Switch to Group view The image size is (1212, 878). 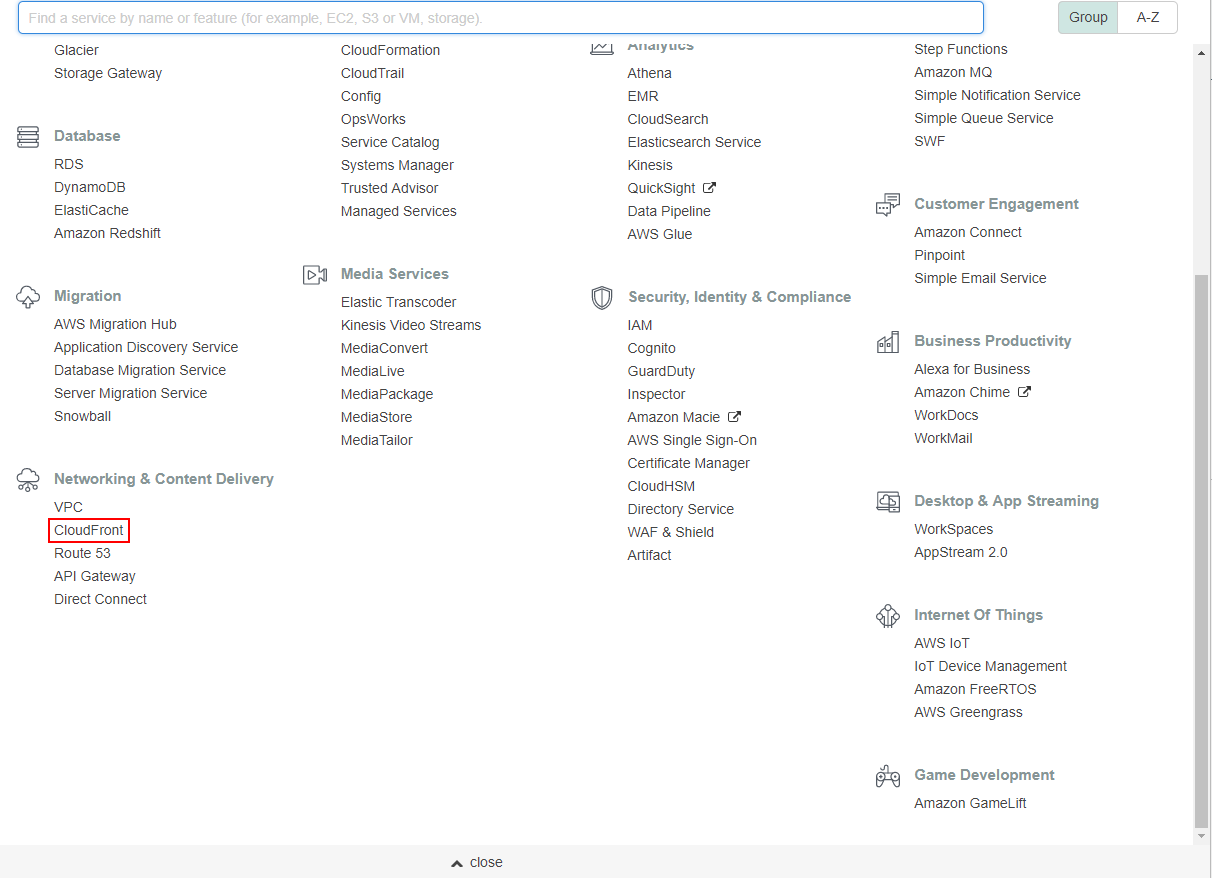click(x=1088, y=17)
